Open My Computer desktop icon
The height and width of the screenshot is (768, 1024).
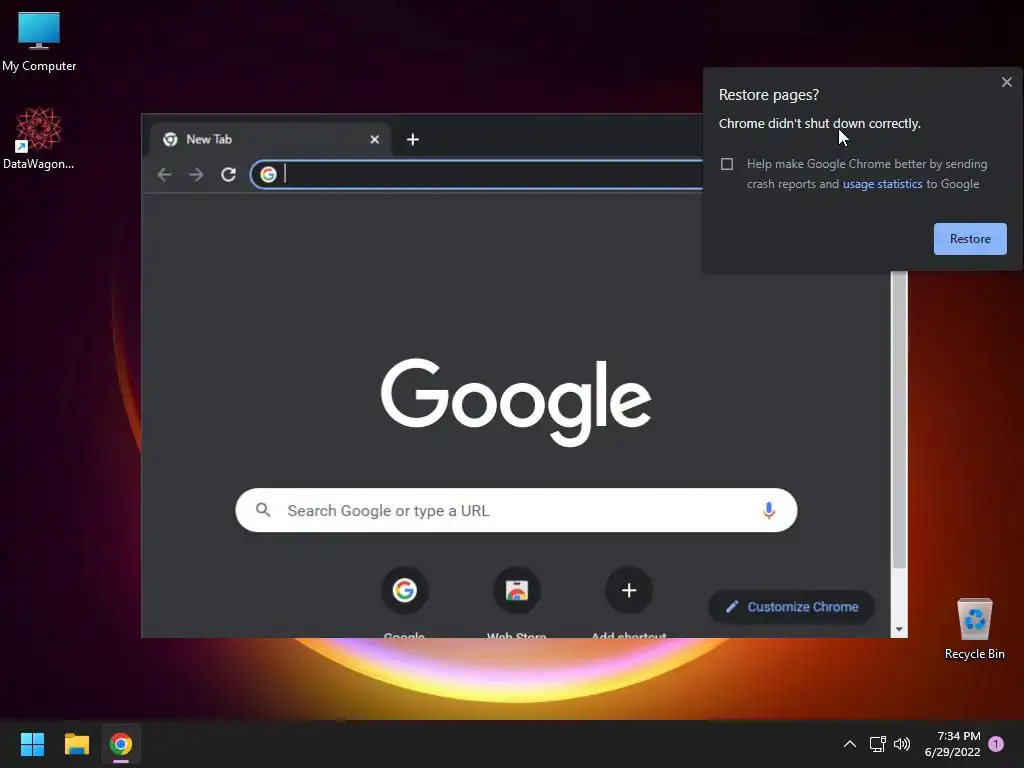[39, 41]
